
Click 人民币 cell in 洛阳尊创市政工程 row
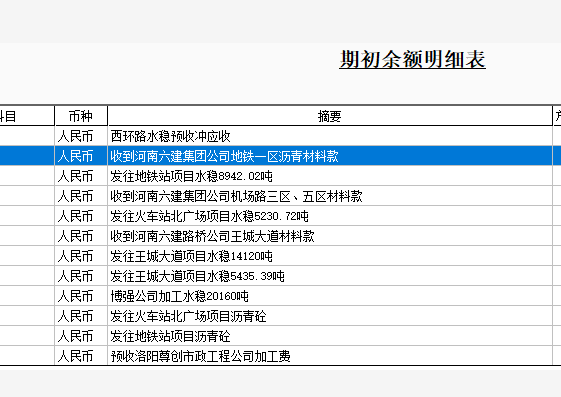click(81, 356)
